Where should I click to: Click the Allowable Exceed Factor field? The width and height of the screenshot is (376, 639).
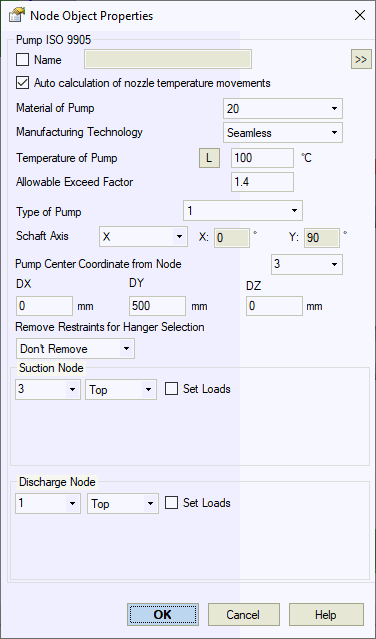(x=262, y=182)
